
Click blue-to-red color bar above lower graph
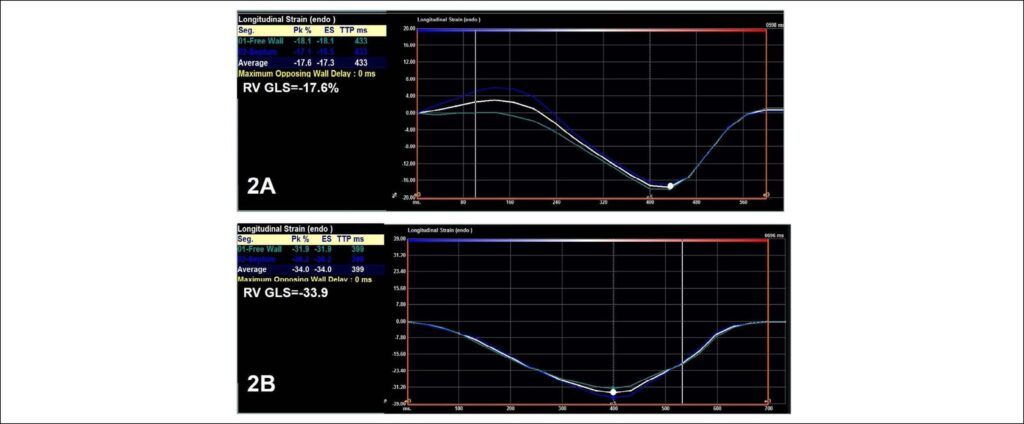pyautogui.click(x=590, y=240)
